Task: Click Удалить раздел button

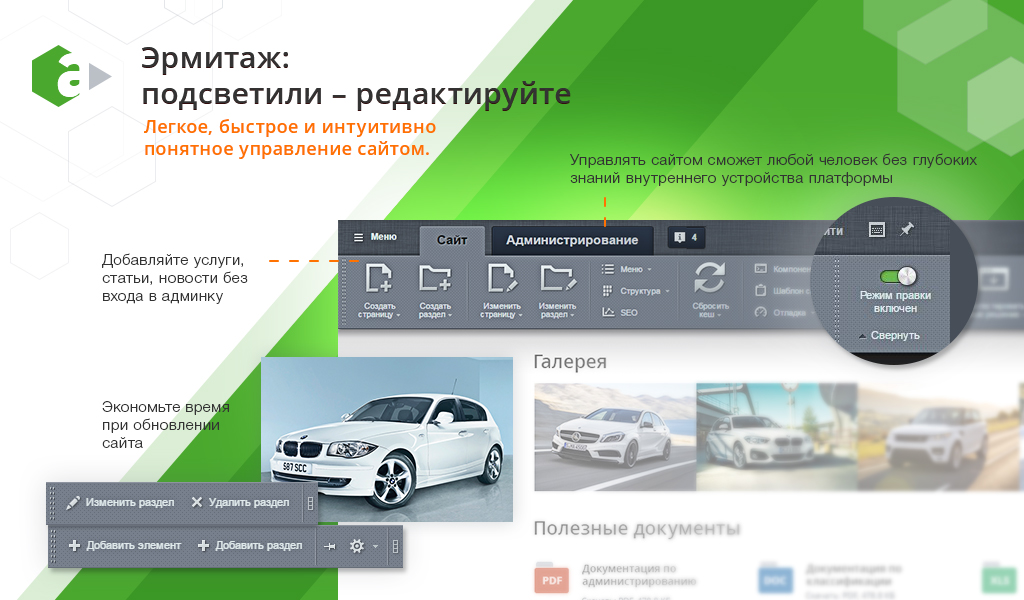Action: coord(240,502)
